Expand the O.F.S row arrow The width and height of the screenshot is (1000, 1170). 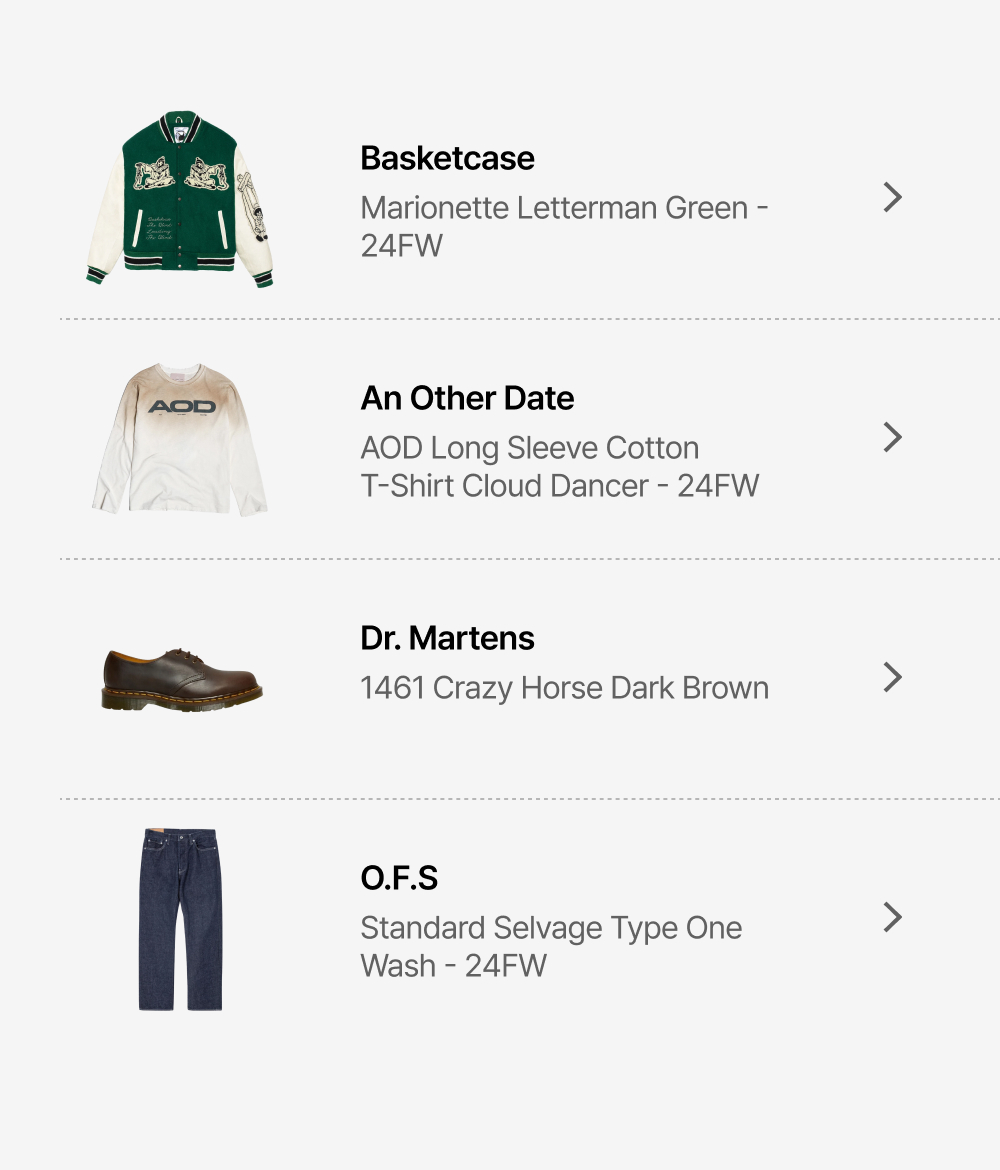892,918
